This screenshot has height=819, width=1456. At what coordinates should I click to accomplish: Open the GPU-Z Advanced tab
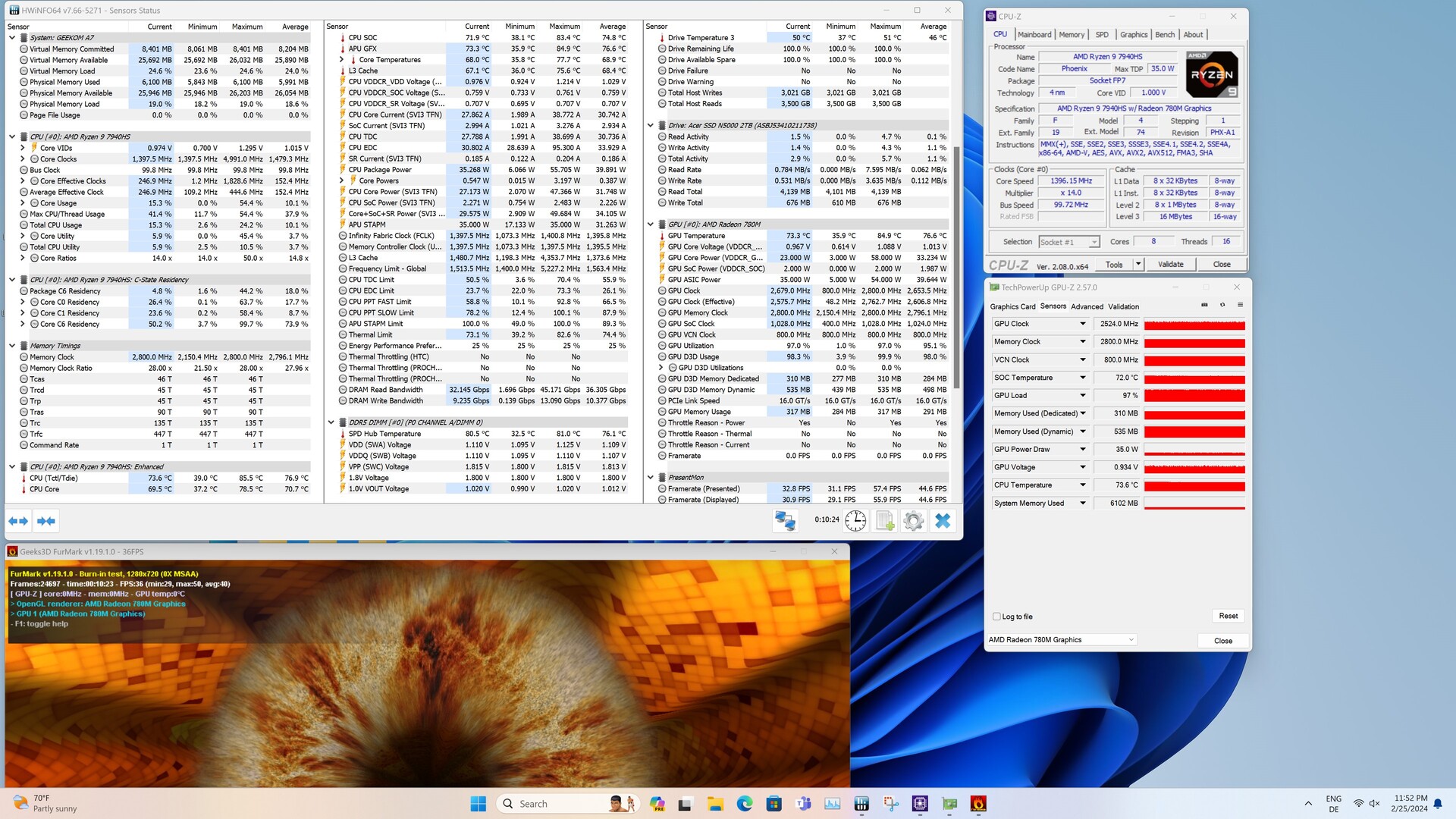coord(1087,306)
